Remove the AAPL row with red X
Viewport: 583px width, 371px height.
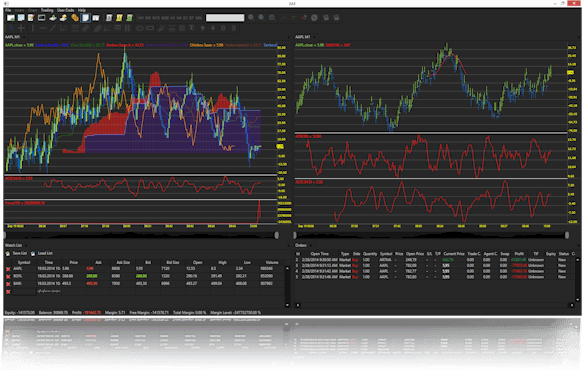pos(8,269)
